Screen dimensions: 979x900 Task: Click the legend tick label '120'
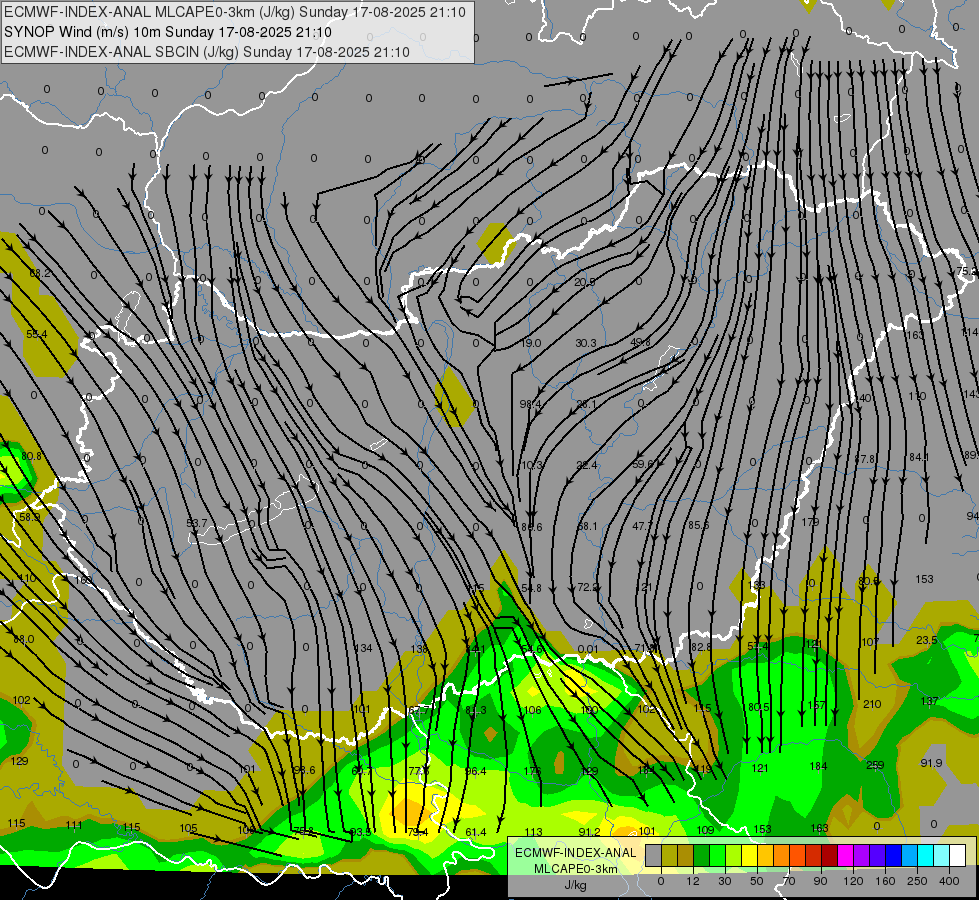tap(853, 881)
